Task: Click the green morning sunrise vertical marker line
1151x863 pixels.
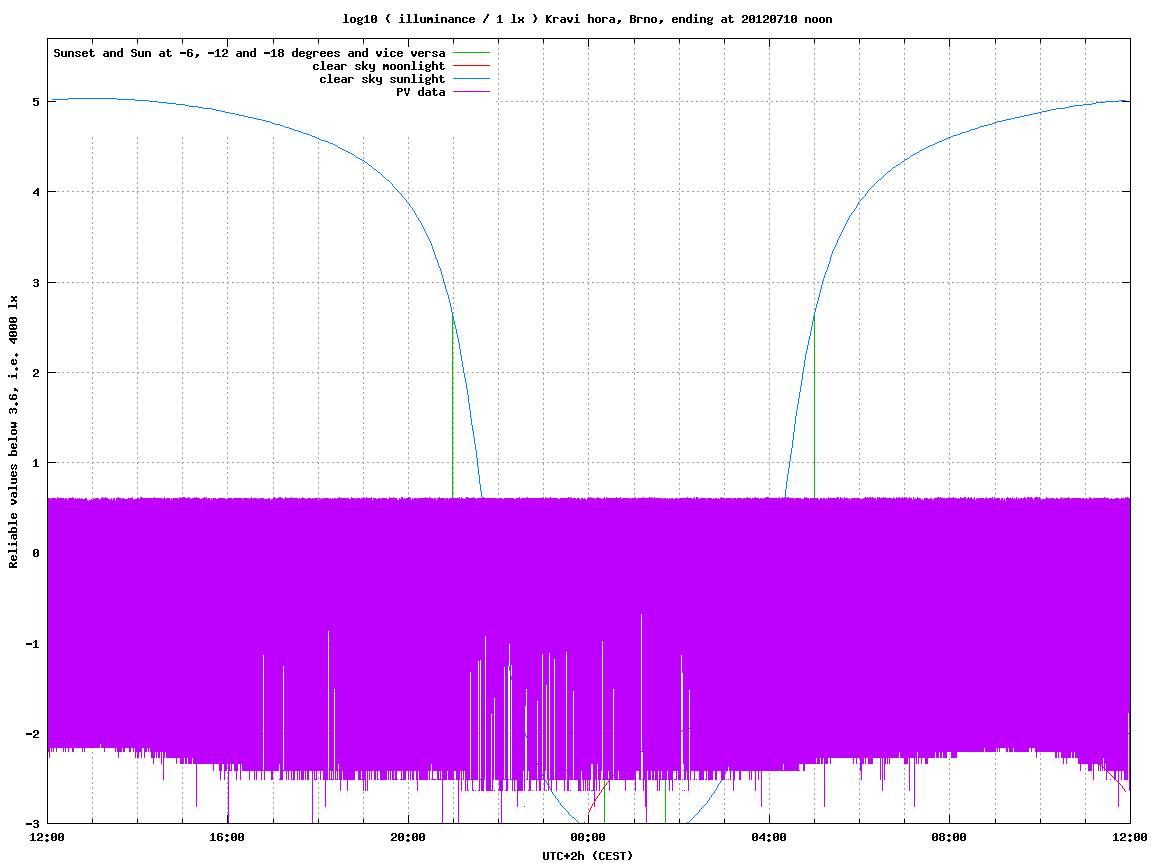Action: point(814,406)
